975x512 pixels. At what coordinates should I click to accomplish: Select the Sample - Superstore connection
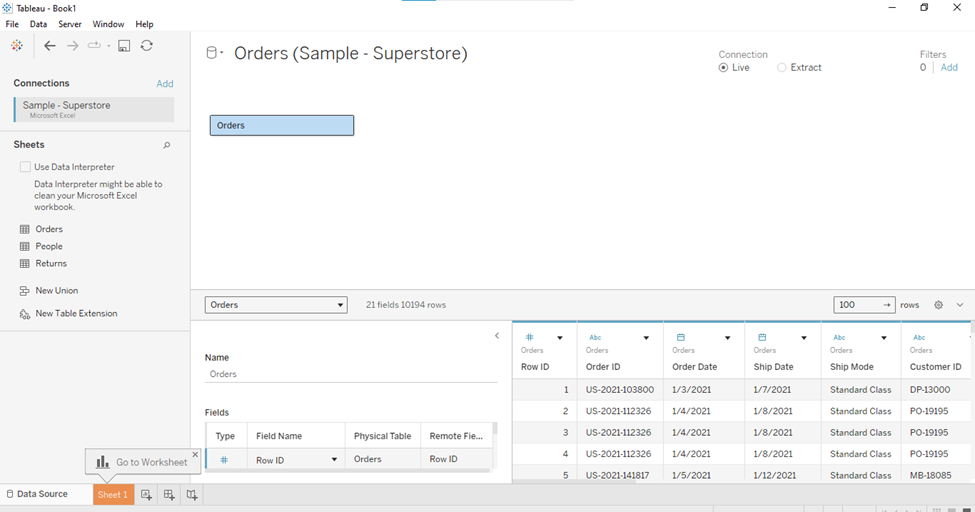pyautogui.click(x=94, y=109)
